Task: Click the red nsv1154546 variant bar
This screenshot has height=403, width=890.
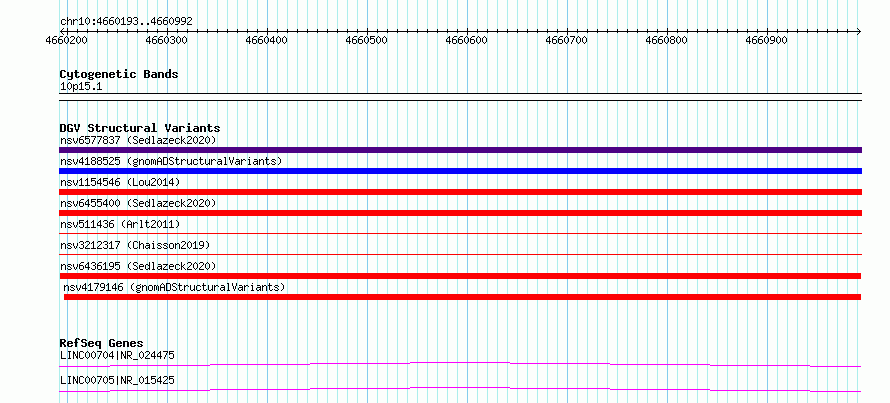Action: 460,192
